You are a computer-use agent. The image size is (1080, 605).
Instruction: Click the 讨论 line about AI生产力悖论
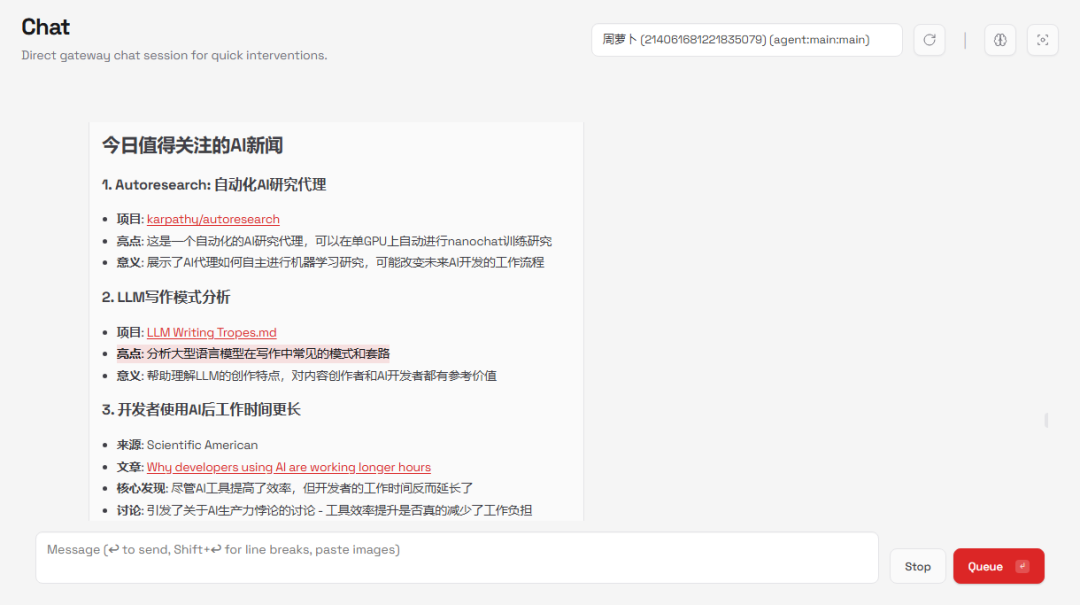[324, 511]
